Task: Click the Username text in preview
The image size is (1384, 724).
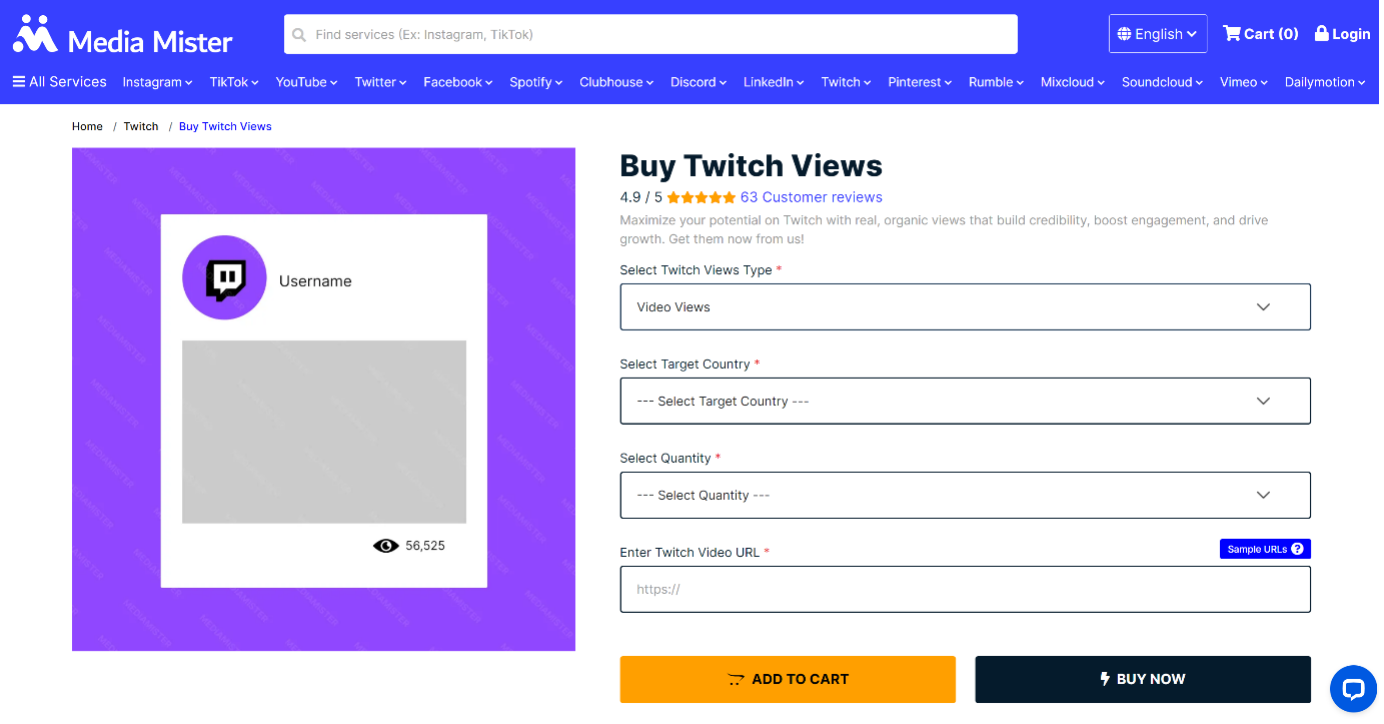Action: 315,281
